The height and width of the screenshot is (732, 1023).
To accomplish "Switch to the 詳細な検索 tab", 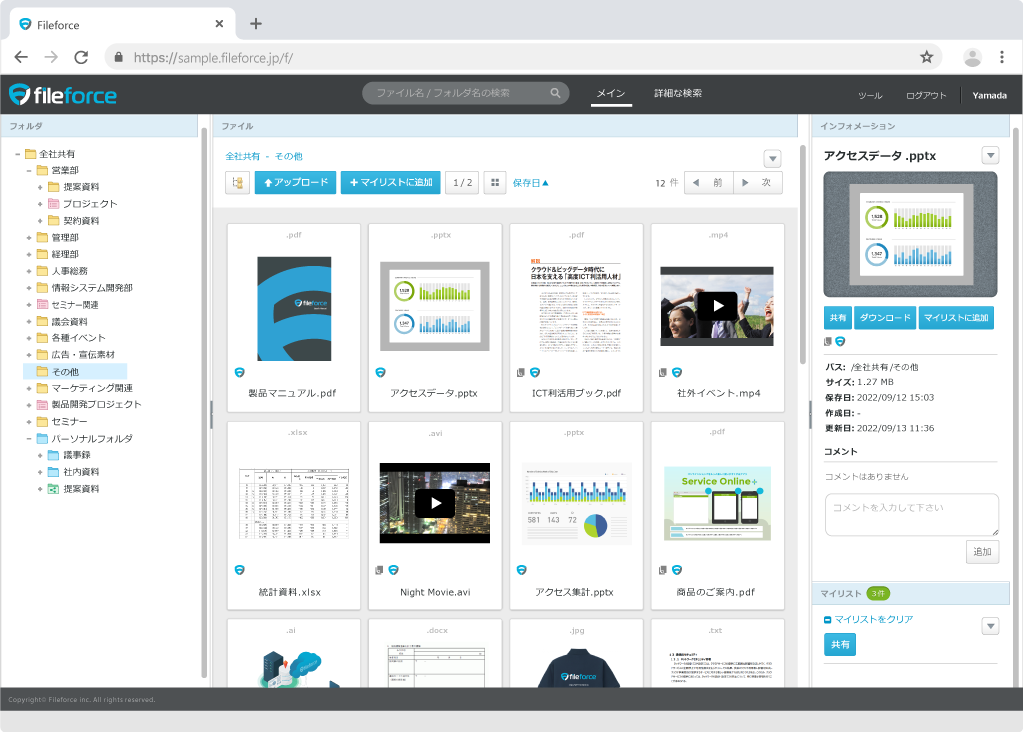I will coord(678,93).
